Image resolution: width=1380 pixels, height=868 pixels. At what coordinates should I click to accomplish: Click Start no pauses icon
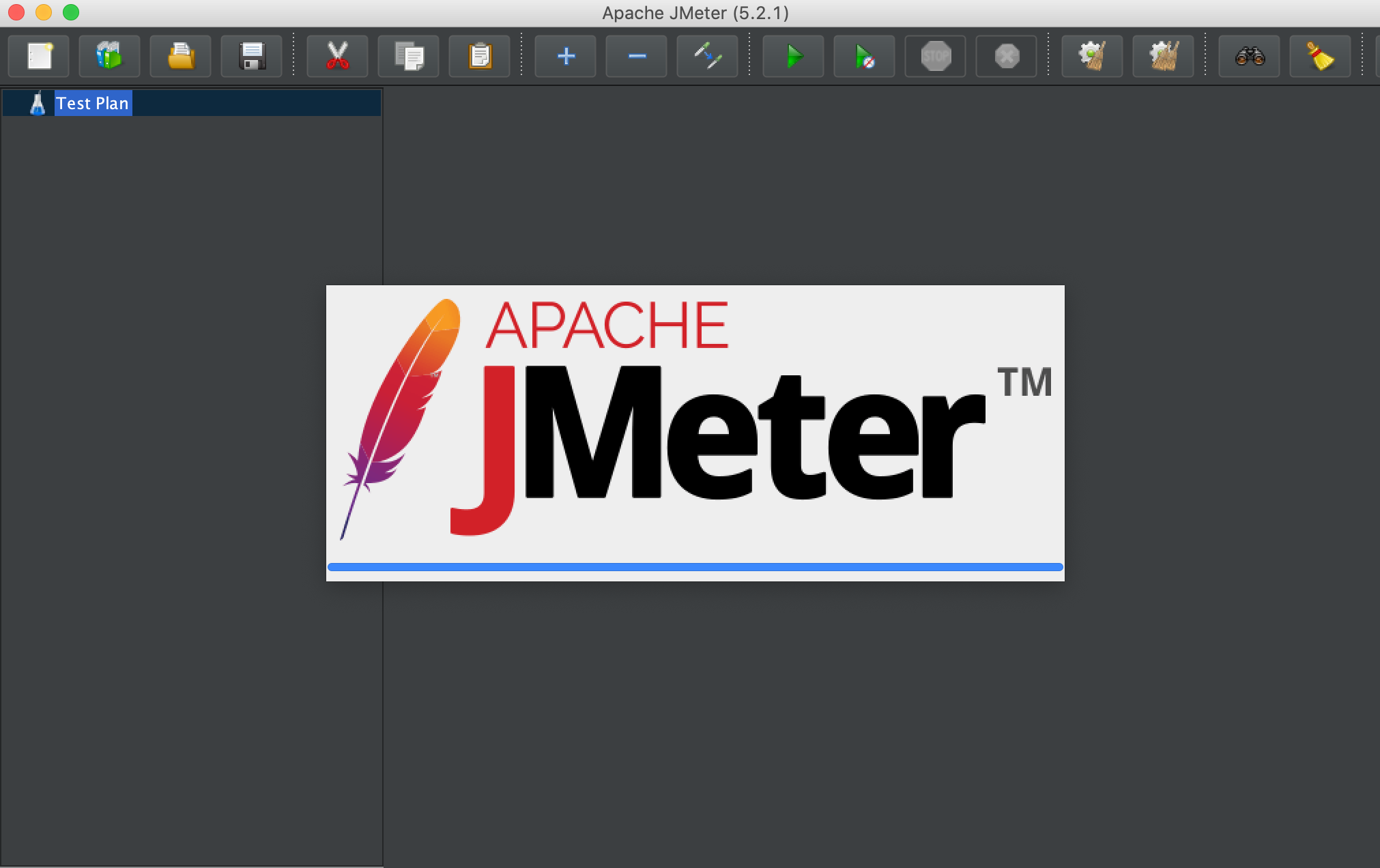[x=864, y=56]
